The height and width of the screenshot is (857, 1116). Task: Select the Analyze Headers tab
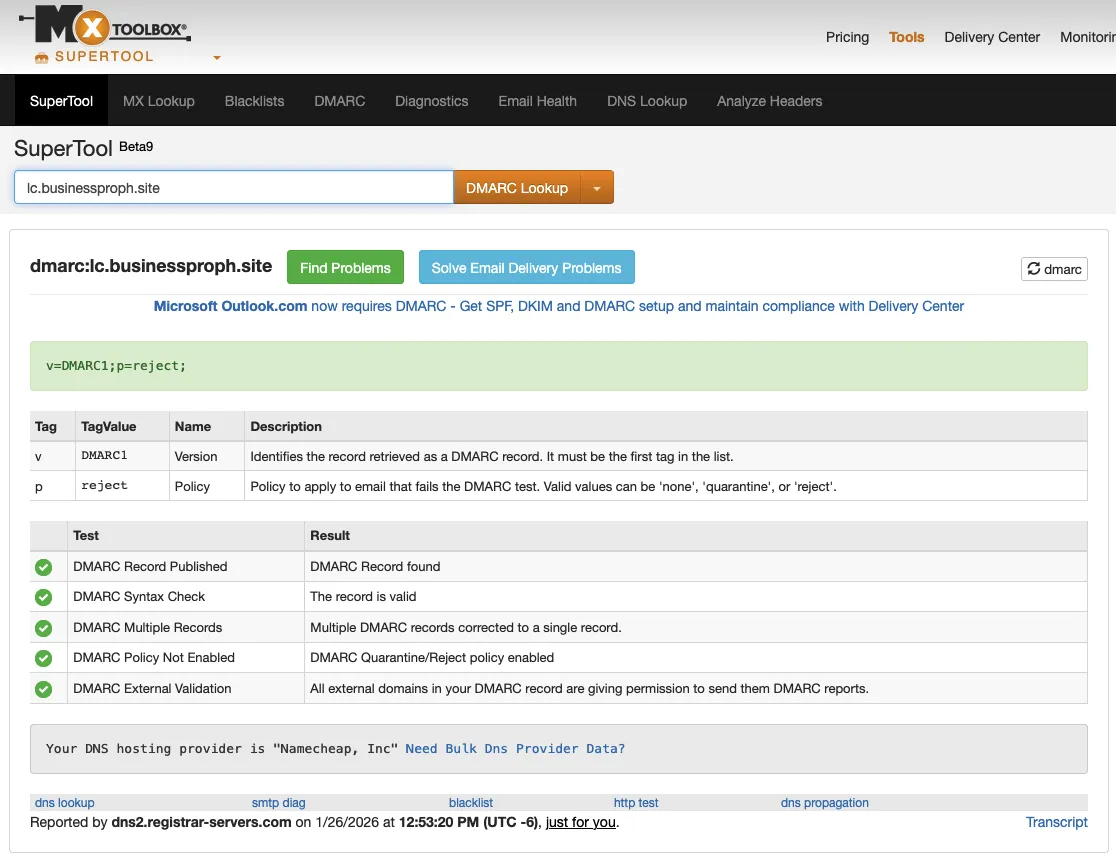pos(769,101)
